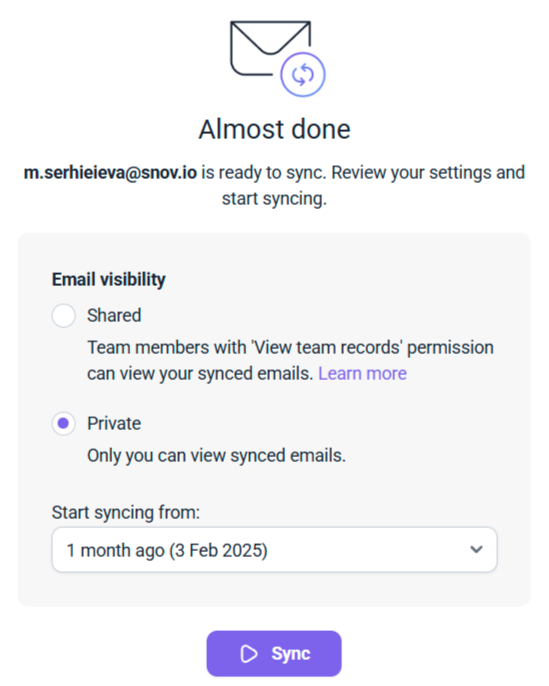Click the Almost done heading
Screen dimensions: 549x686
[274, 130]
